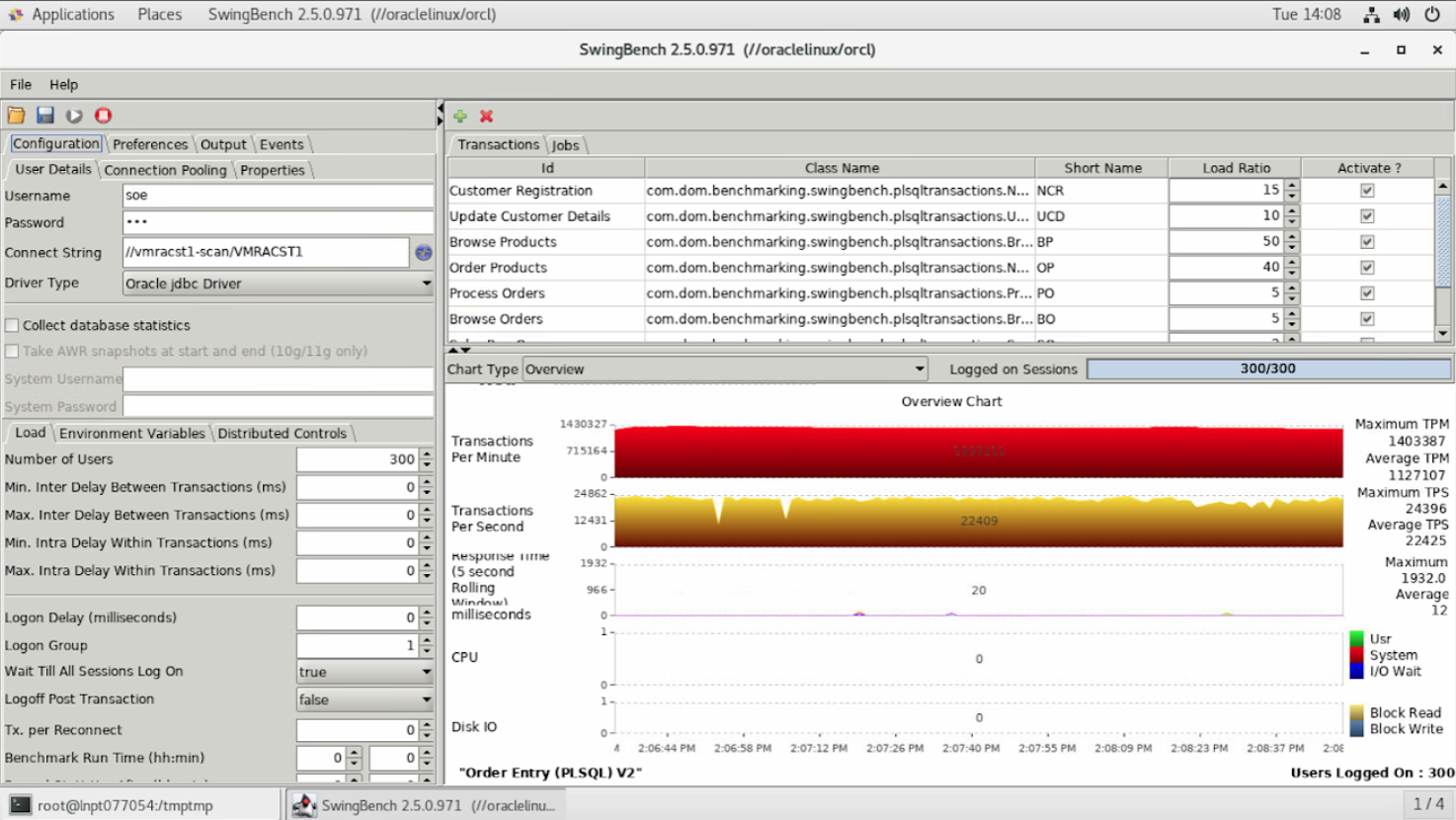This screenshot has width=1456, height=820.
Task: Enable Collect database statistics checkbox
Action: pyautogui.click(x=12, y=325)
